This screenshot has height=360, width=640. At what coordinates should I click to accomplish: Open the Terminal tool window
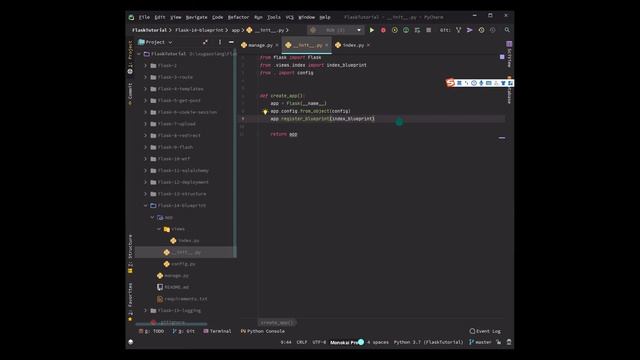pos(218,331)
